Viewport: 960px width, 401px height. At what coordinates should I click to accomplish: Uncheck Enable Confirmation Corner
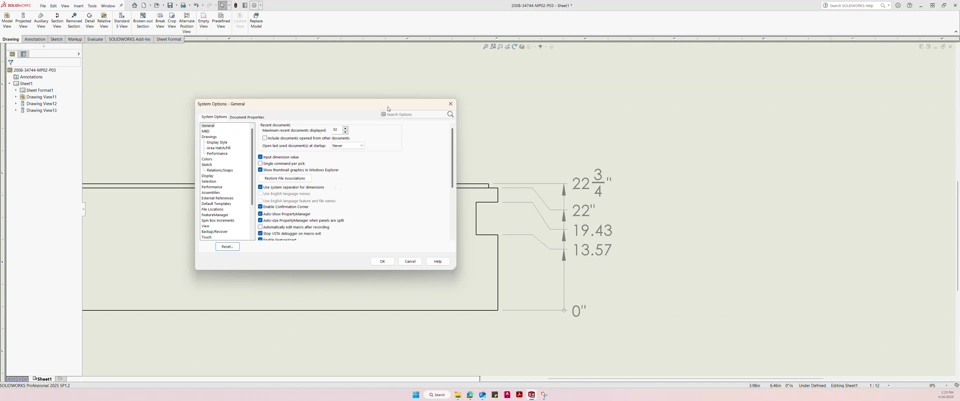point(260,207)
